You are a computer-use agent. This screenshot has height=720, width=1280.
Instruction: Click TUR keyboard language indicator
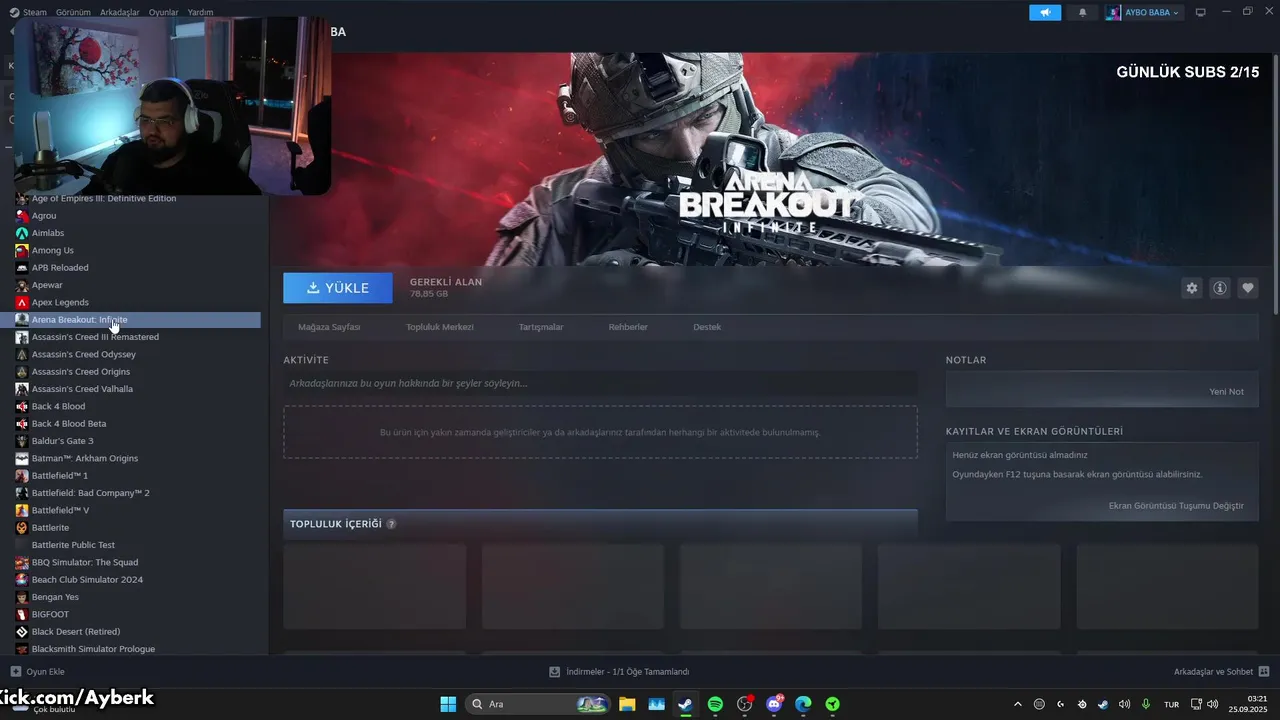(1171, 704)
